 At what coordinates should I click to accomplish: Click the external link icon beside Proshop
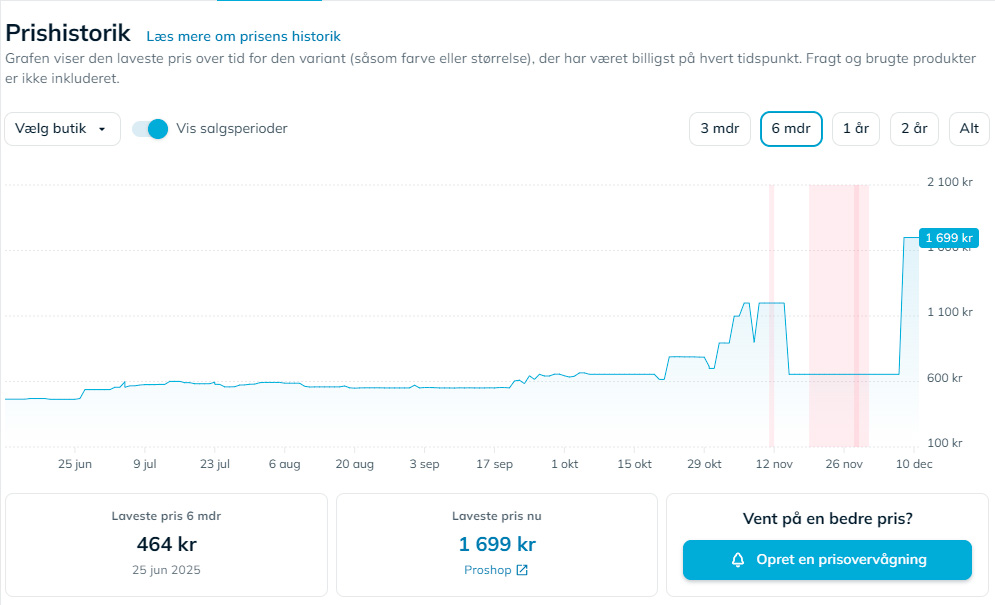tap(521, 570)
